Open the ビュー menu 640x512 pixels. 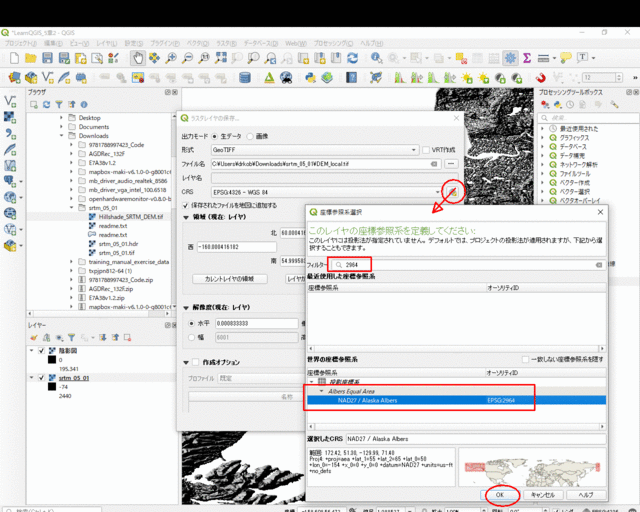(79, 43)
